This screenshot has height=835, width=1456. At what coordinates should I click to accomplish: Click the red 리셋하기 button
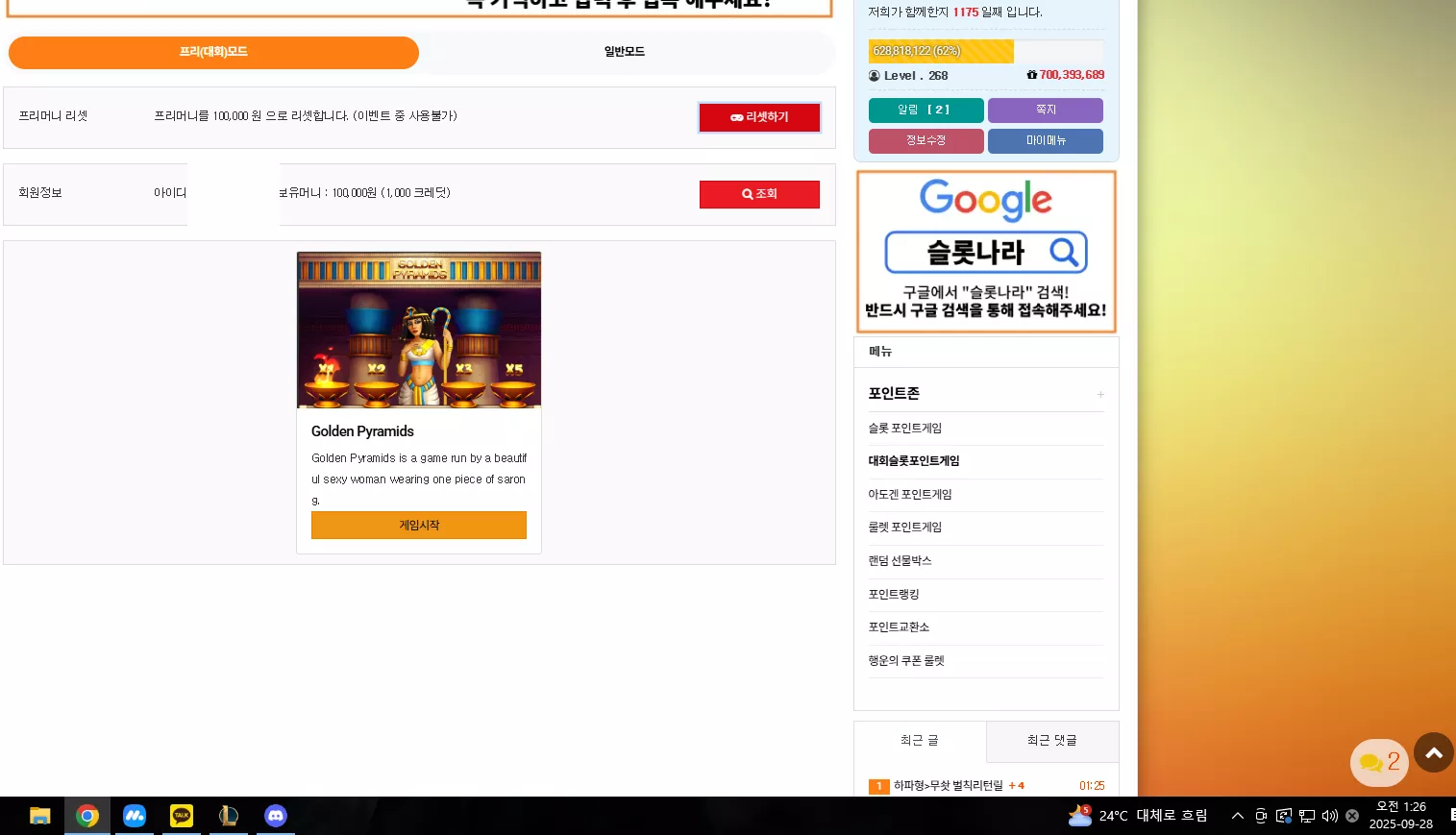pos(759,117)
